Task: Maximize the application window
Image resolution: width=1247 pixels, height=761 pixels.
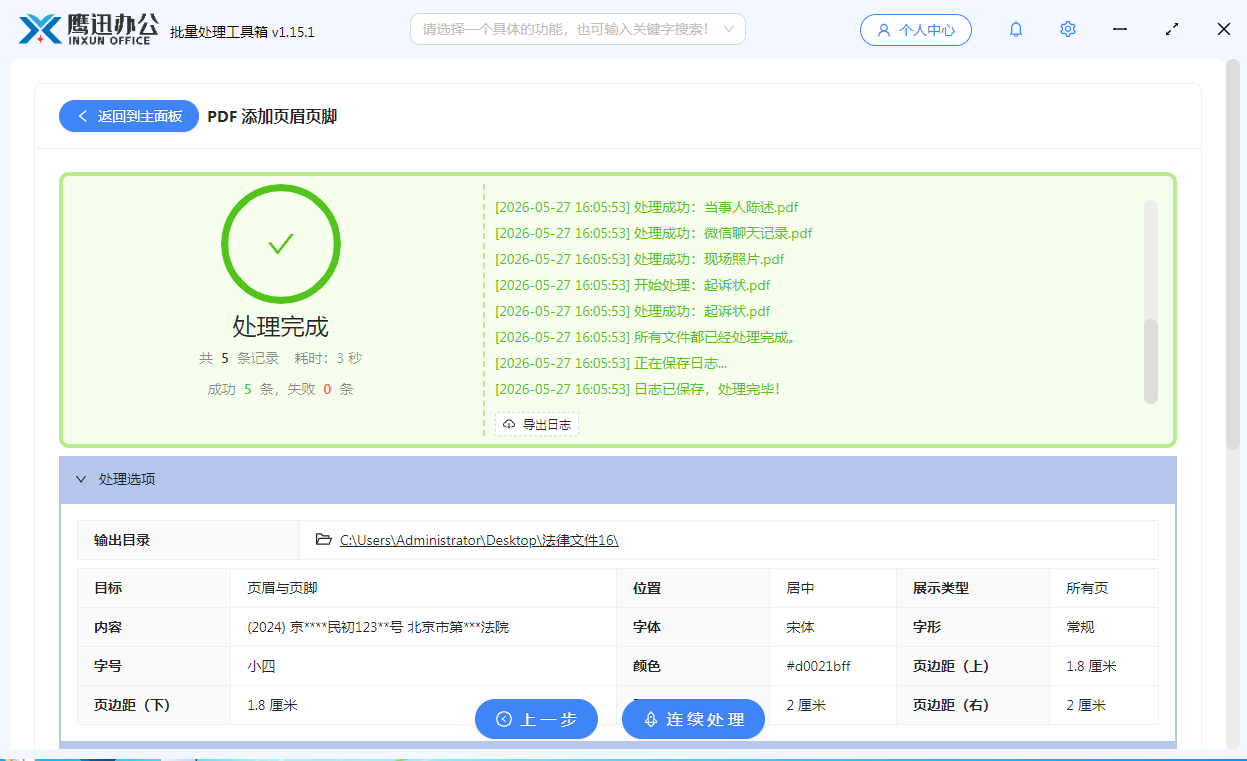Action: point(1172,30)
